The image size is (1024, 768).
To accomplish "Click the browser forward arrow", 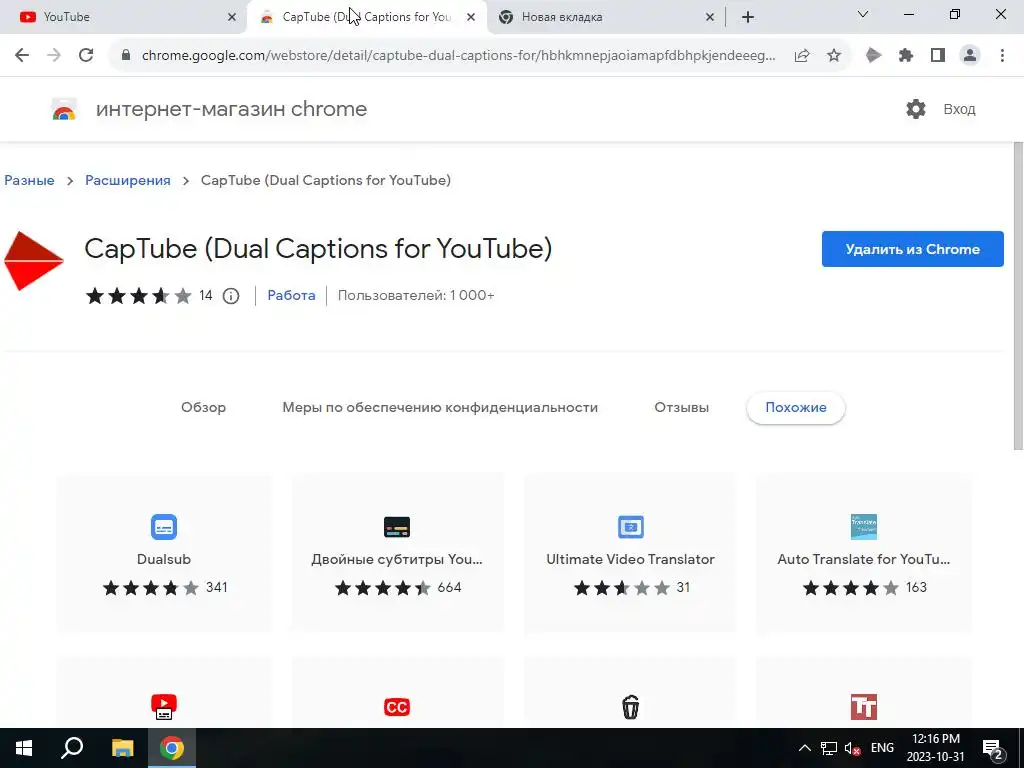I will (x=54, y=56).
